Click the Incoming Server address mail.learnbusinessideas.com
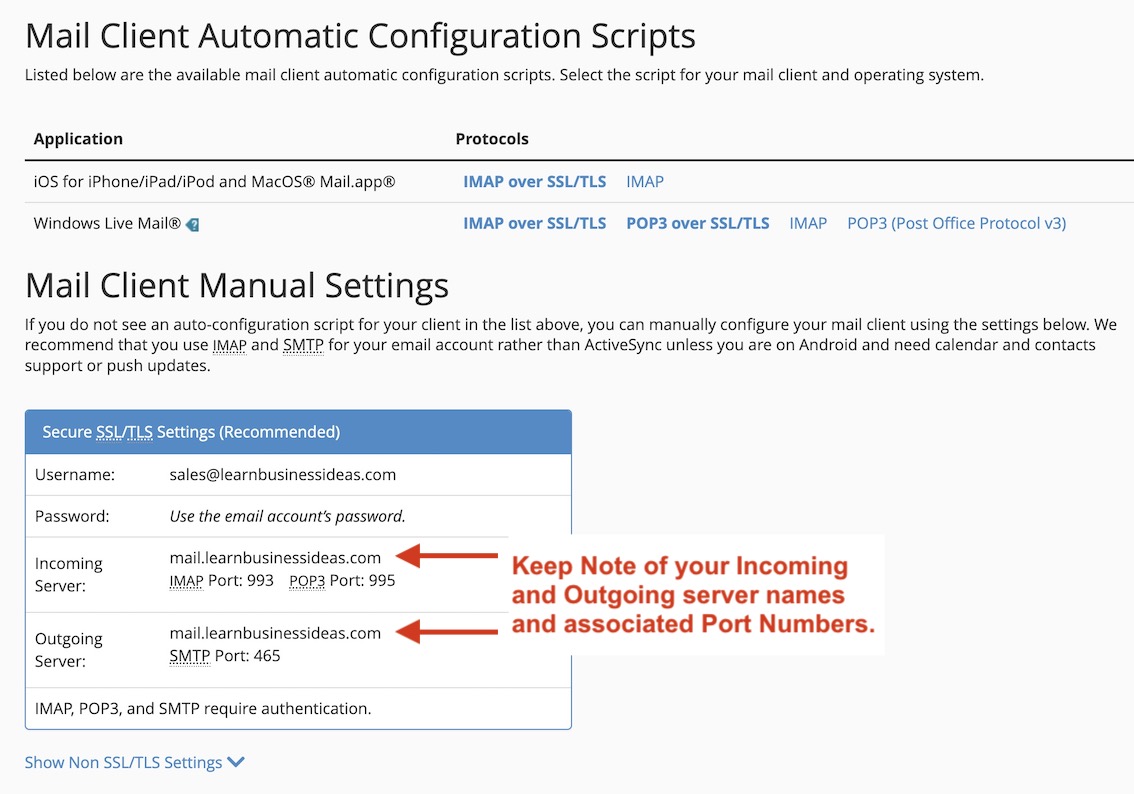The width and height of the screenshot is (1134, 794). point(276,558)
